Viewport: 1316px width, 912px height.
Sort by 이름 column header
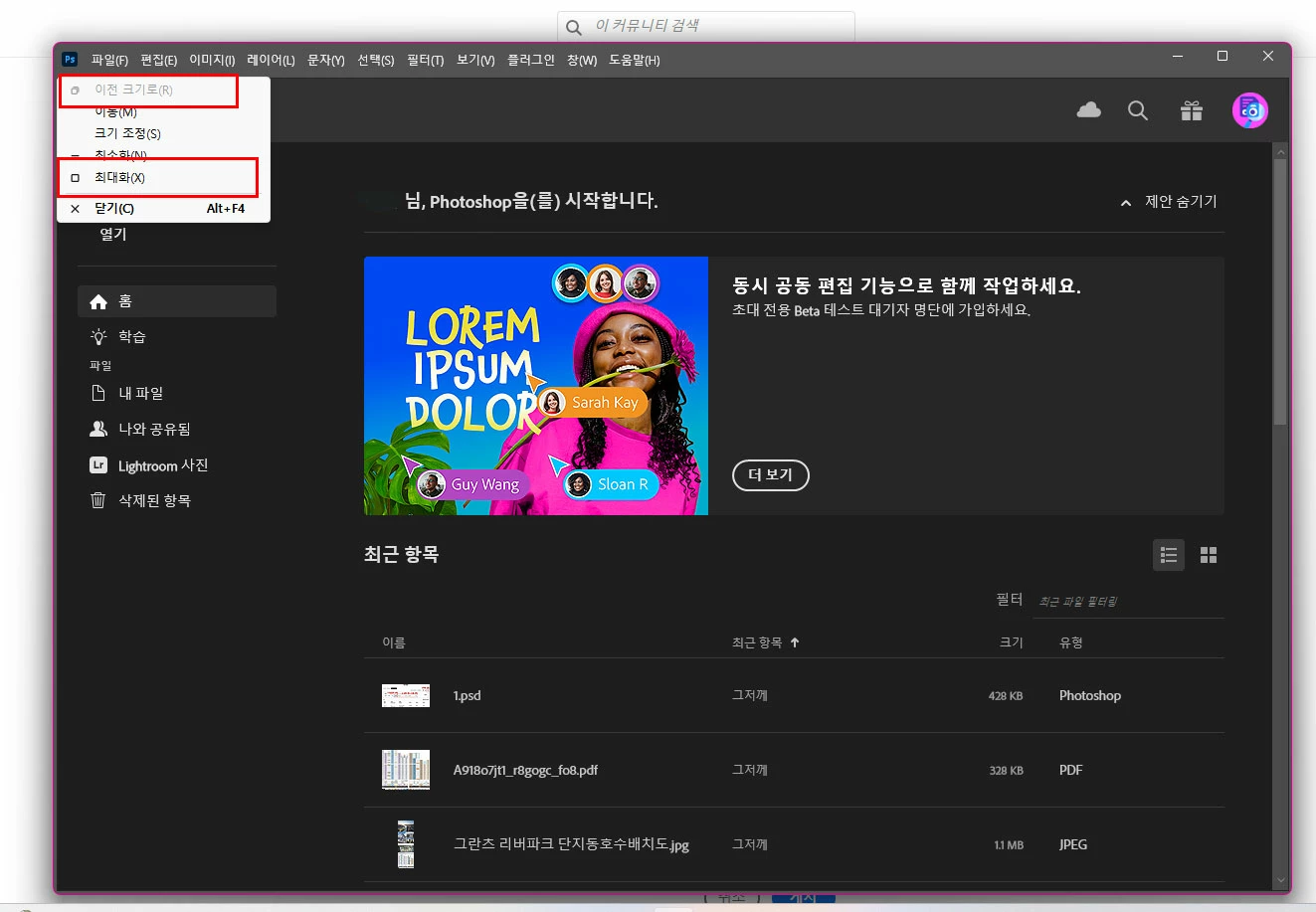(x=394, y=642)
